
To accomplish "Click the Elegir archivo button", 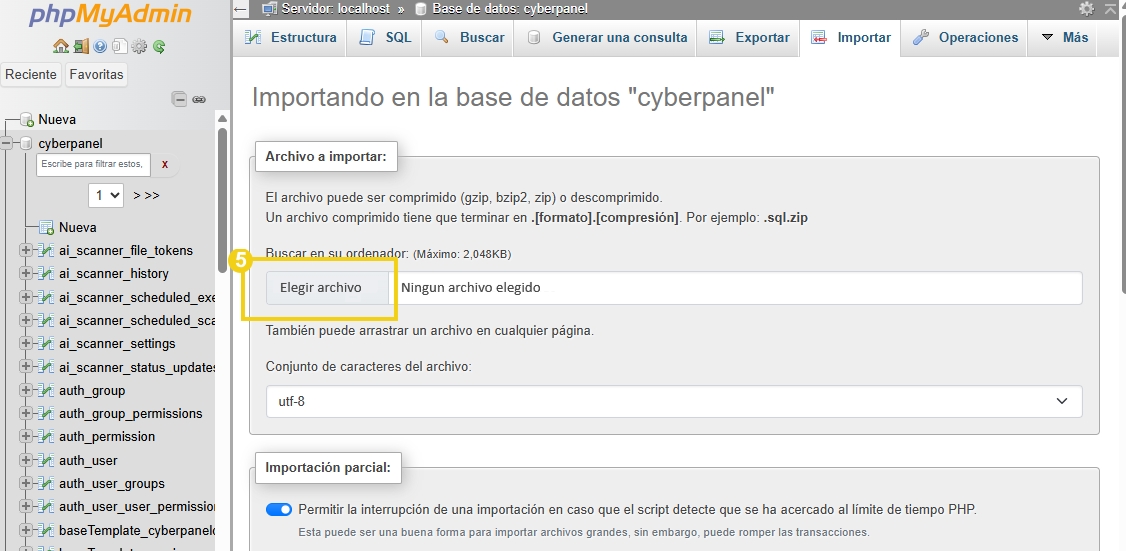I will pyautogui.click(x=327, y=288).
